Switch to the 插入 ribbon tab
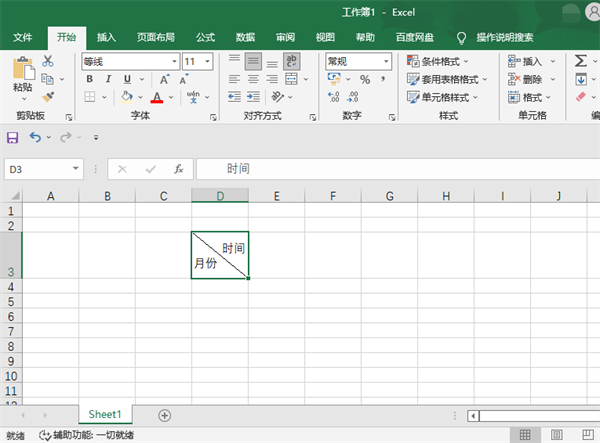Image resolution: width=600 pixels, height=443 pixels. (x=106, y=37)
